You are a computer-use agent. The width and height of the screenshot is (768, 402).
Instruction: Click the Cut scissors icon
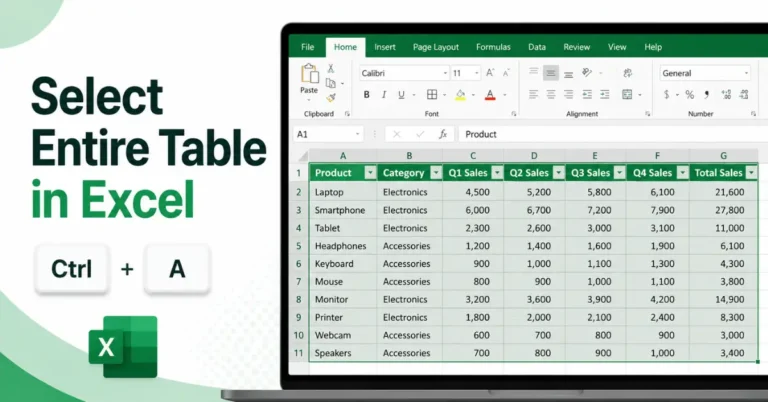[331, 69]
